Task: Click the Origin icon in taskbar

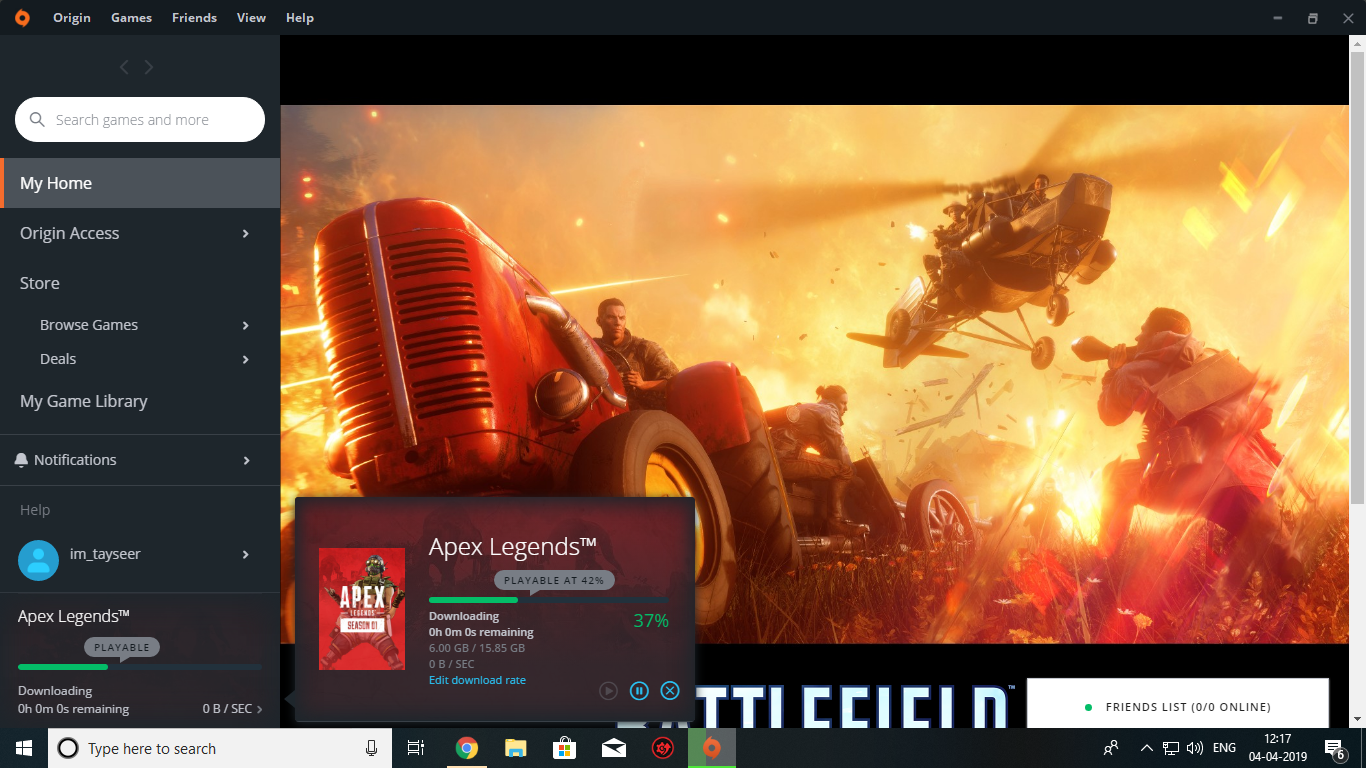Action: pyautogui.click(x=711, y=748)
